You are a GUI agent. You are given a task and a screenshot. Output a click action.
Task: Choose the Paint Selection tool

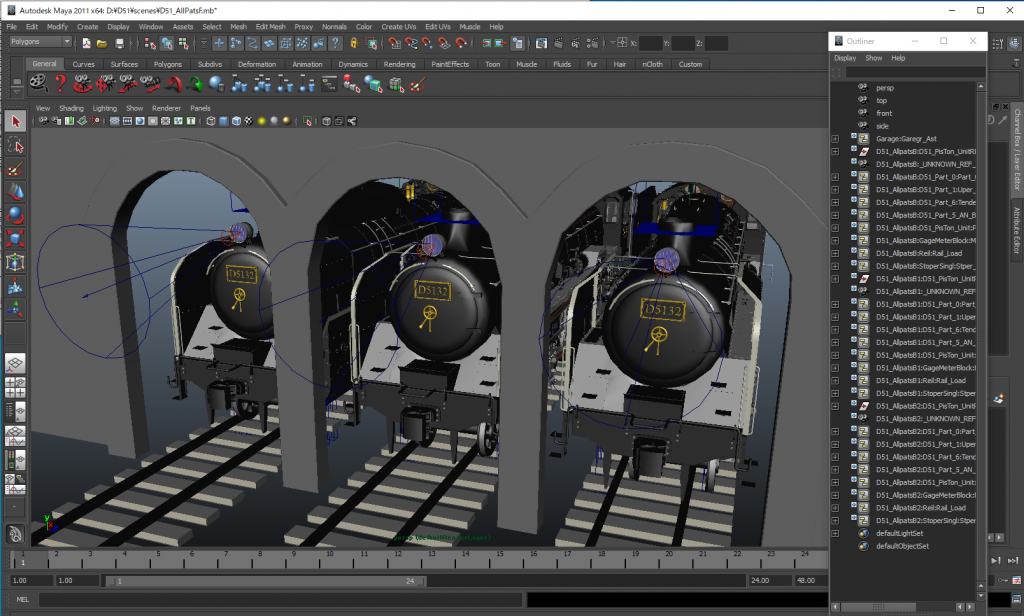[x=16, y=169]
